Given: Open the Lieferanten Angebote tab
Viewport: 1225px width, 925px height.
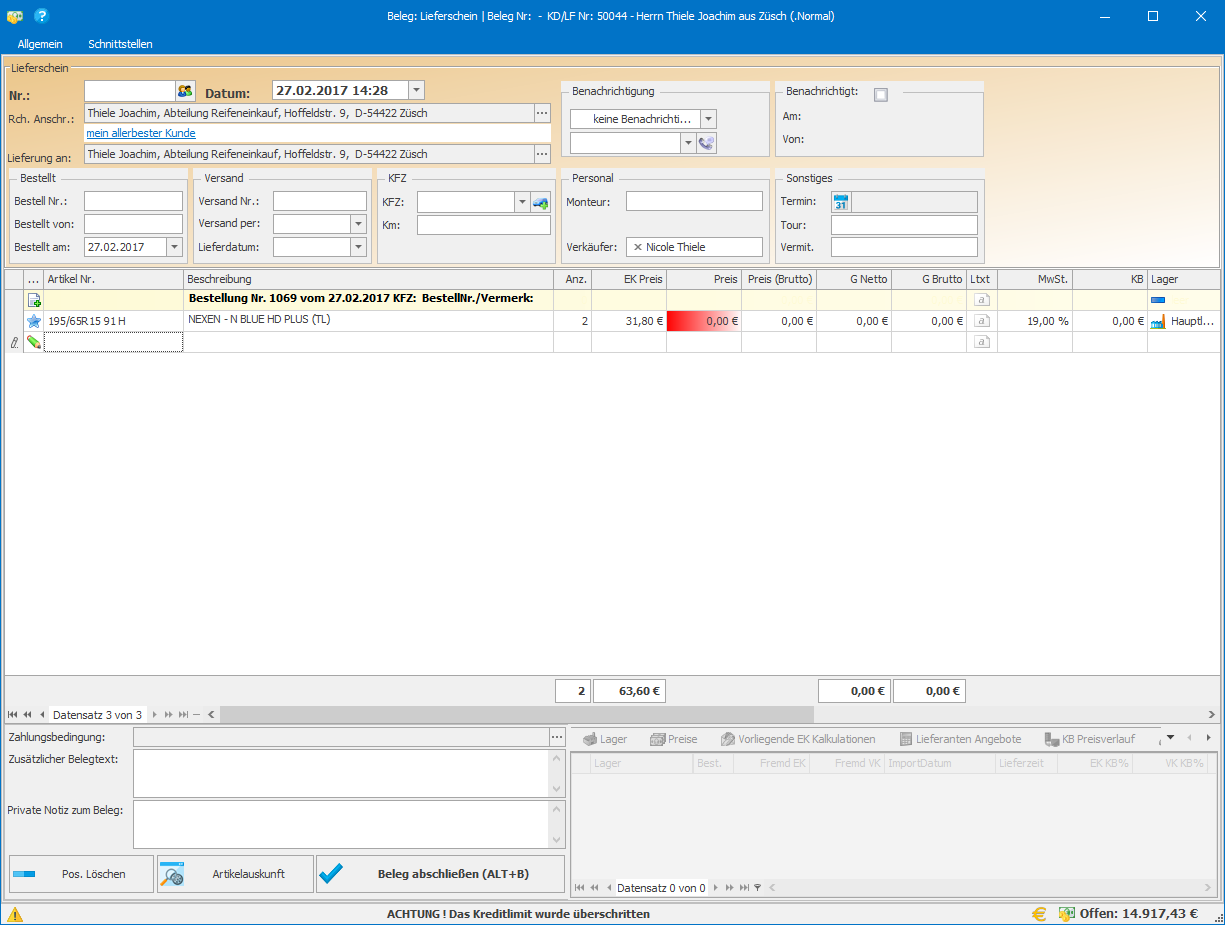Looking at the screenshot, I should coord(960,739).
